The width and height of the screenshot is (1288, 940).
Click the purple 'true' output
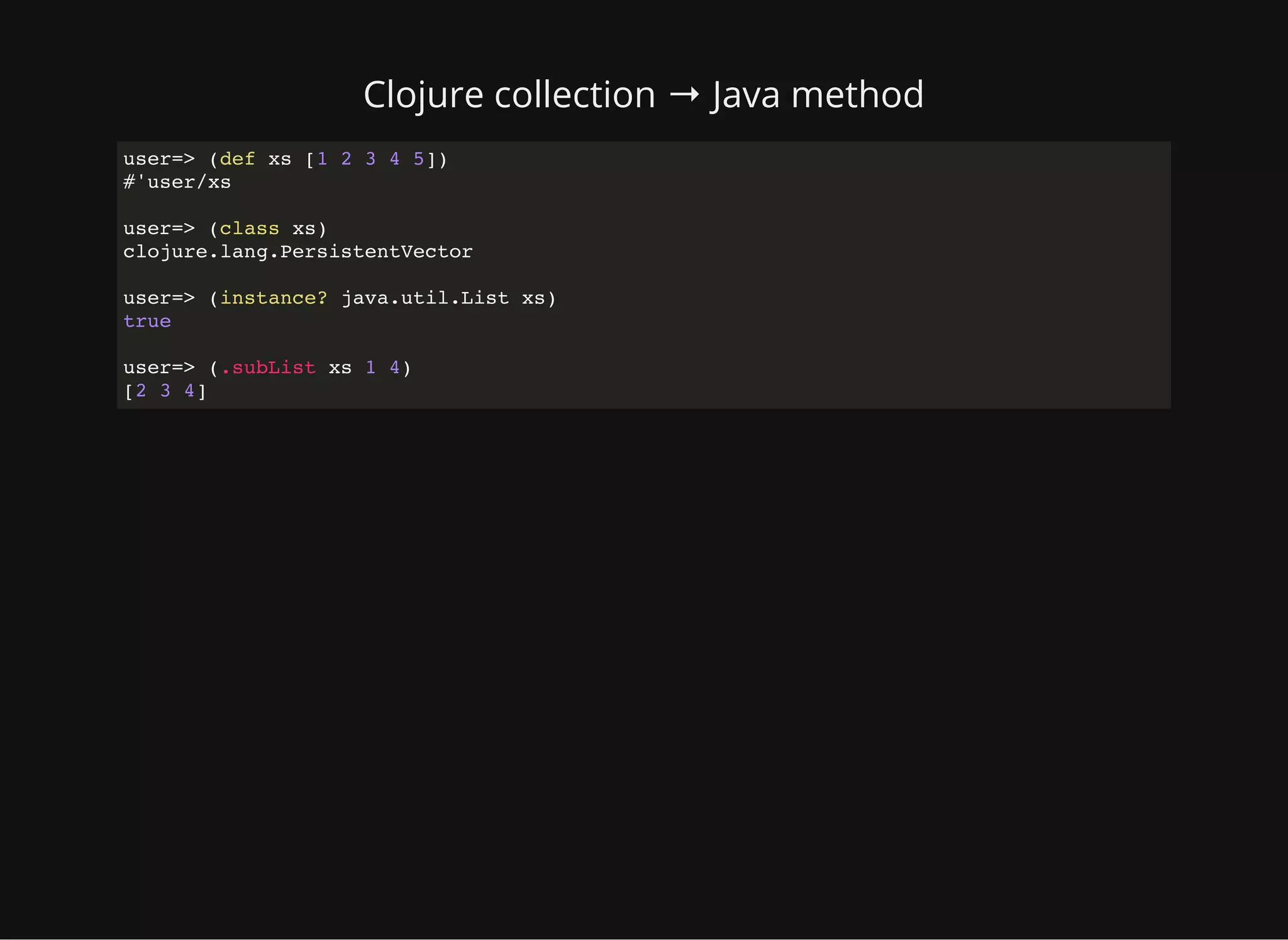(147, 321)
